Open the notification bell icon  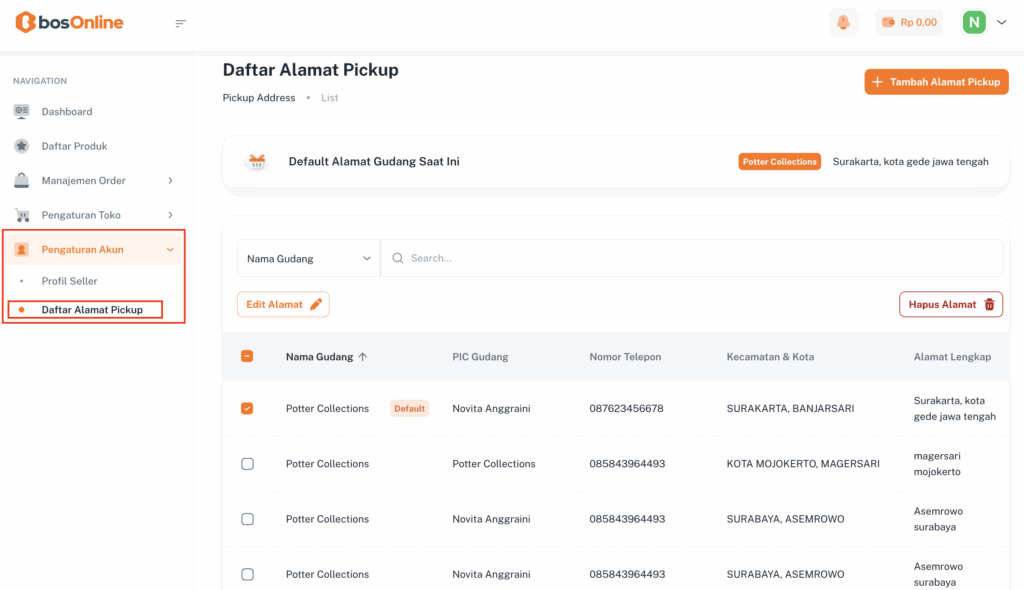(843, 22)
